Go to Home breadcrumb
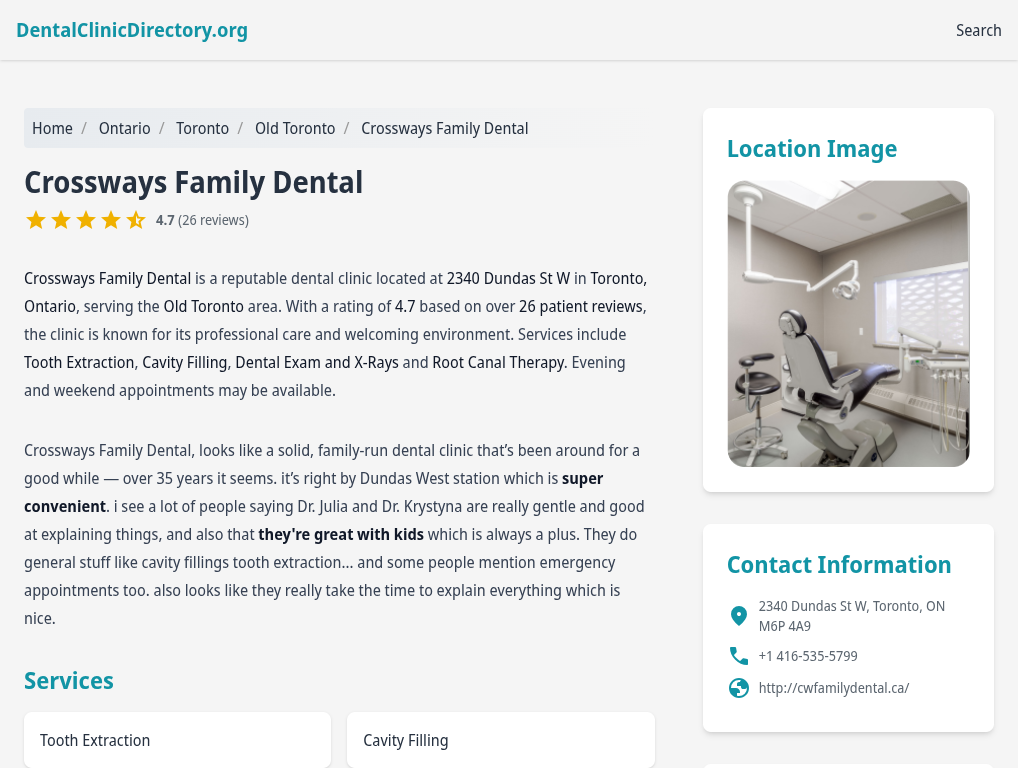Viewport: 1018px width, 768px height. [x=52, y=129]
